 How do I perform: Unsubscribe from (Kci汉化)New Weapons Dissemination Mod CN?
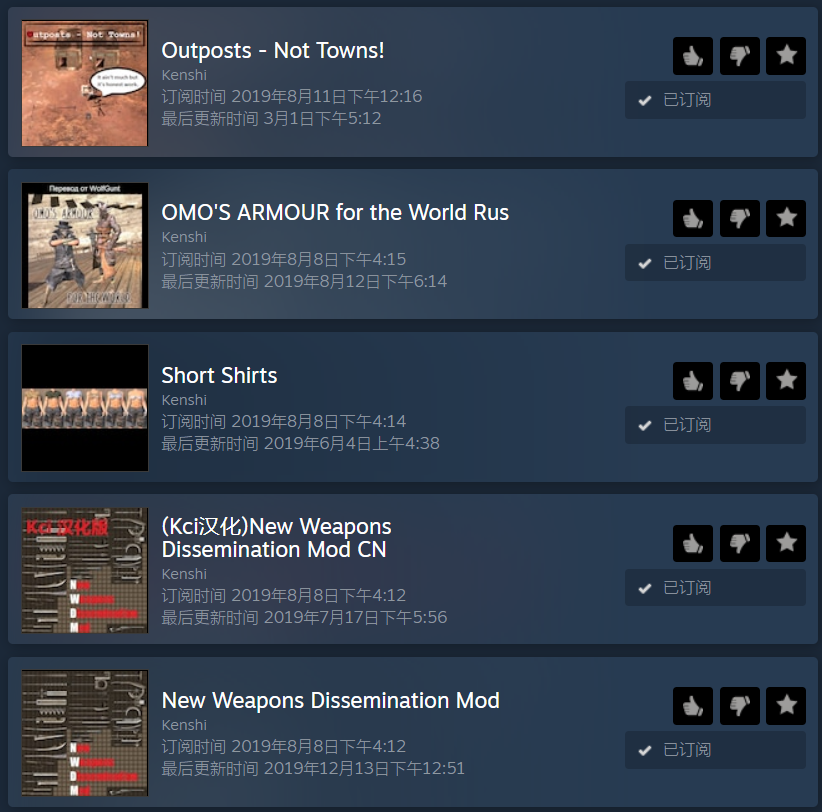715,588
